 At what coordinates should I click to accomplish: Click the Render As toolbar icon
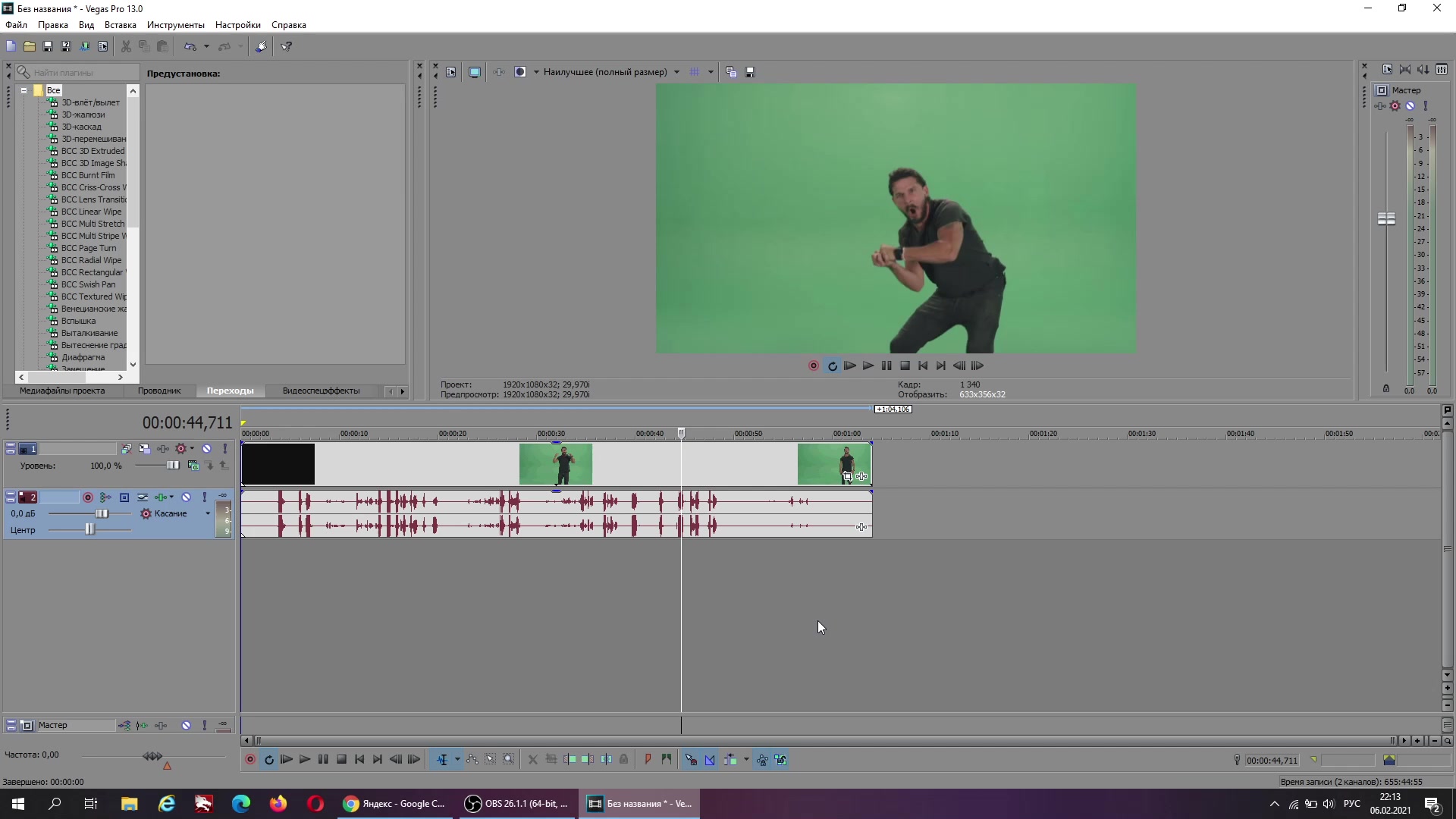pyautogui.click(x=84, y=46)
